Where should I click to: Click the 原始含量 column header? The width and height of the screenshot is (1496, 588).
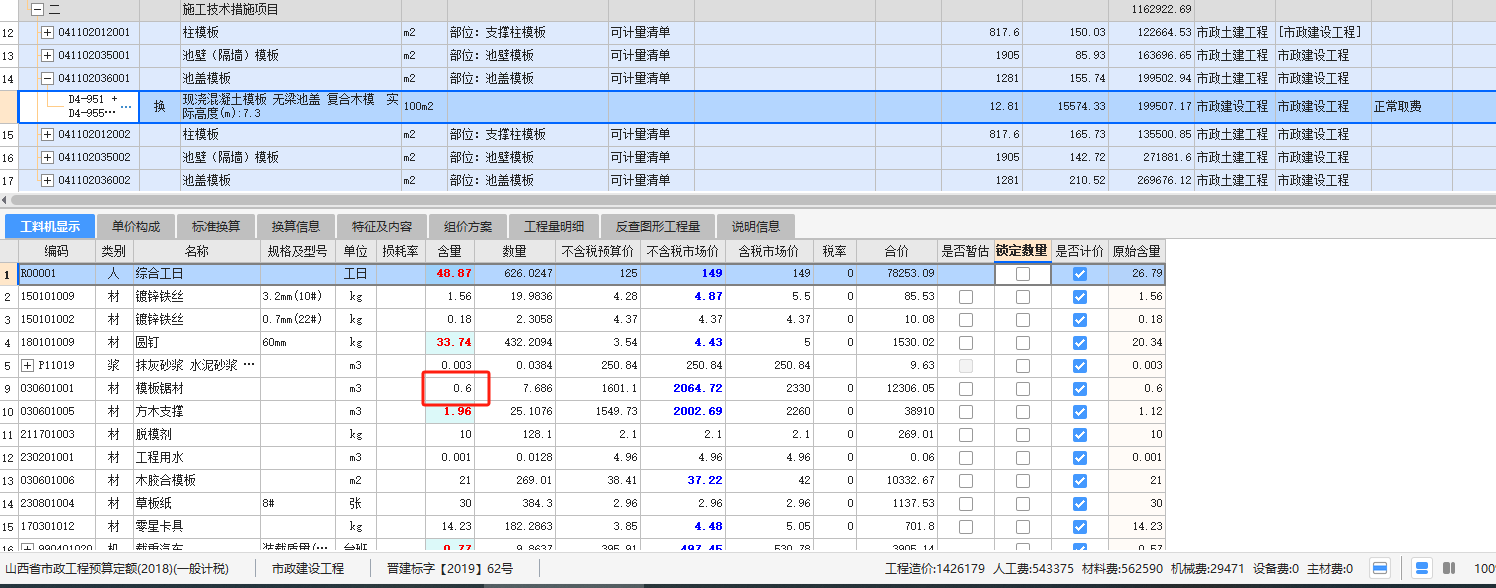1137,251
